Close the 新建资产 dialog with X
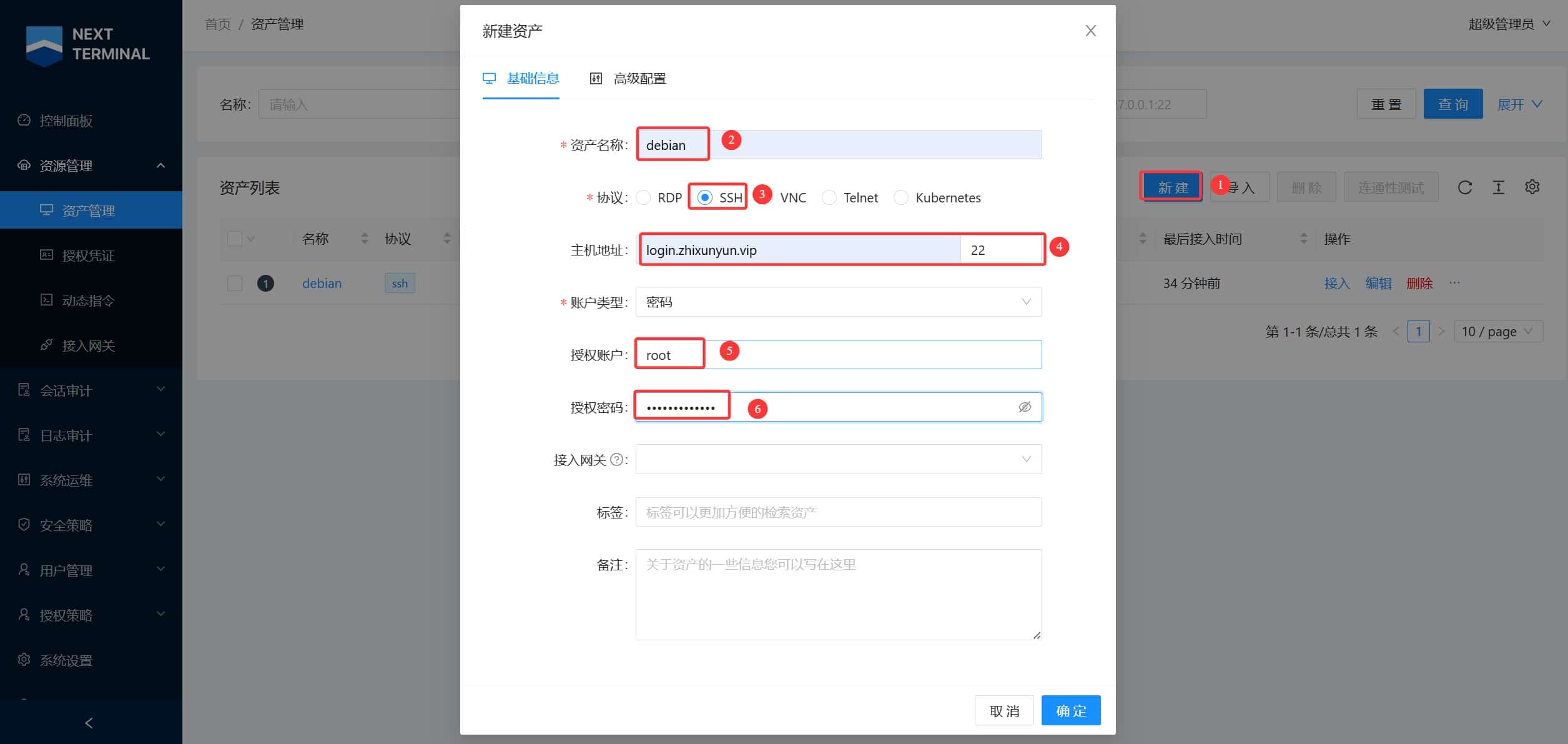The image size is (1568, 744). (x=1090, y=31)
